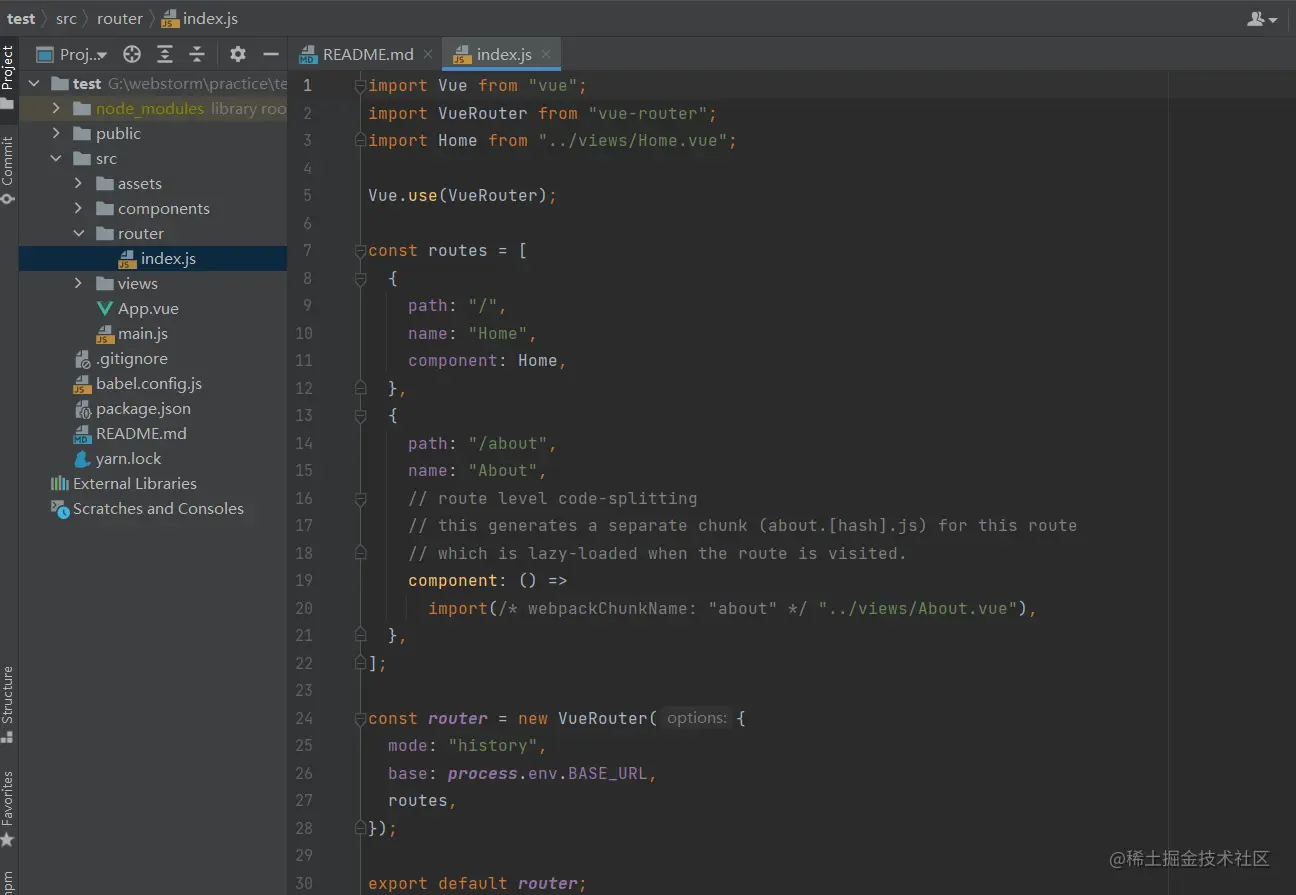Close the README.md editor tab
Viewport: 1296px width, 895px height.
click(x=428, y=54)
